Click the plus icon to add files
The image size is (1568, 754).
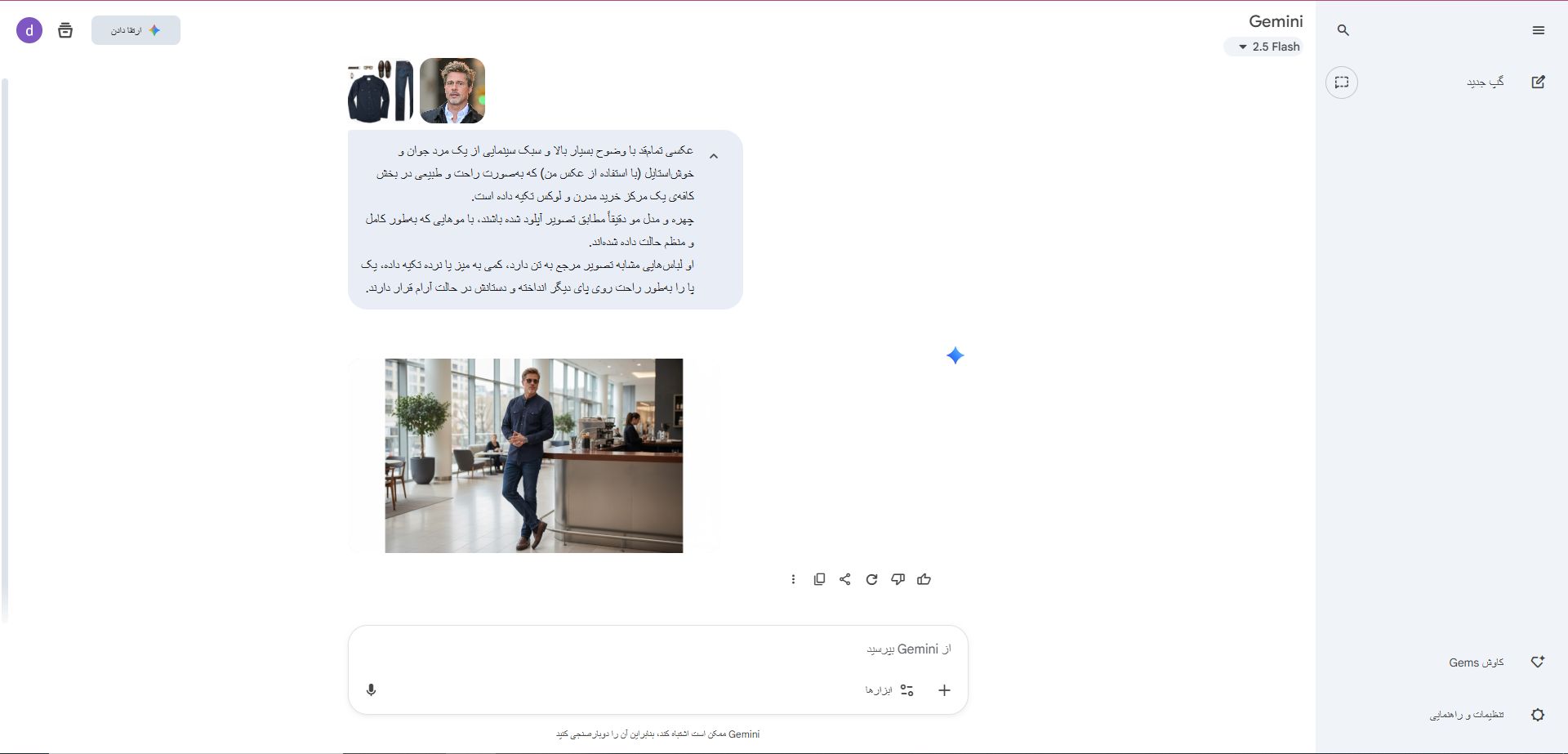pyautogui.click(x=944, y=690)
